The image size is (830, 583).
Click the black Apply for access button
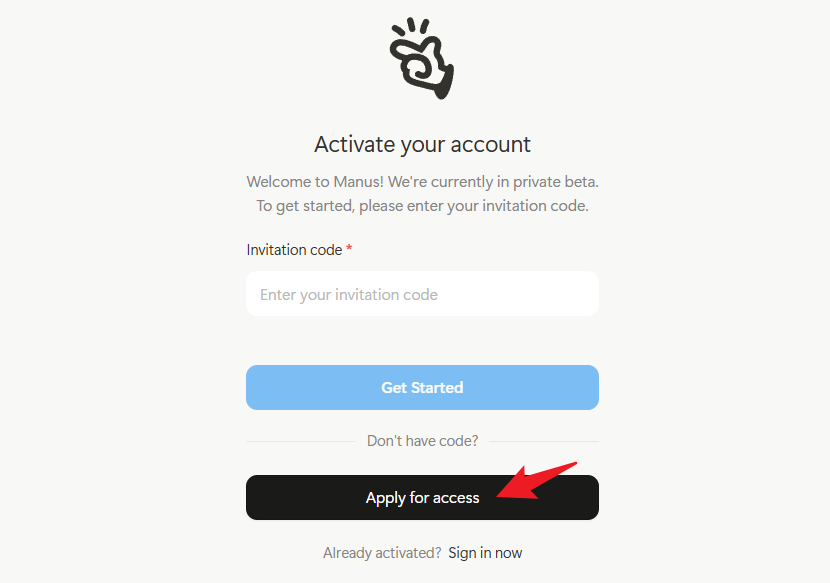tap(422, 498)
